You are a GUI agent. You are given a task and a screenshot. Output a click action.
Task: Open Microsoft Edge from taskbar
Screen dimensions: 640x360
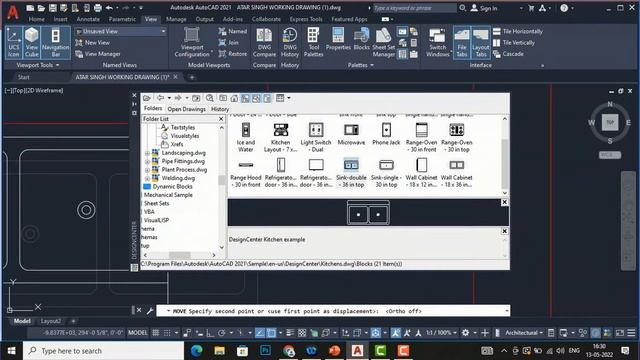coord(196,351)
